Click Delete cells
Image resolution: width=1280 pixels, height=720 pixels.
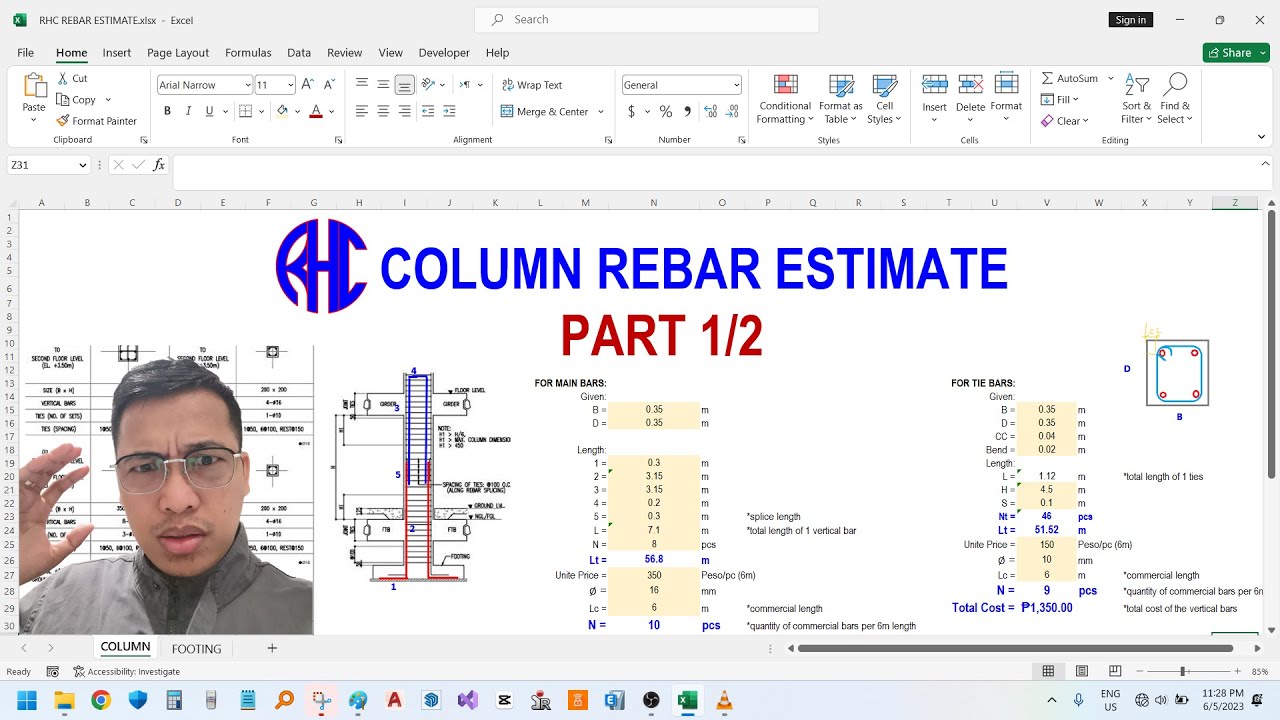click(970, 98)
